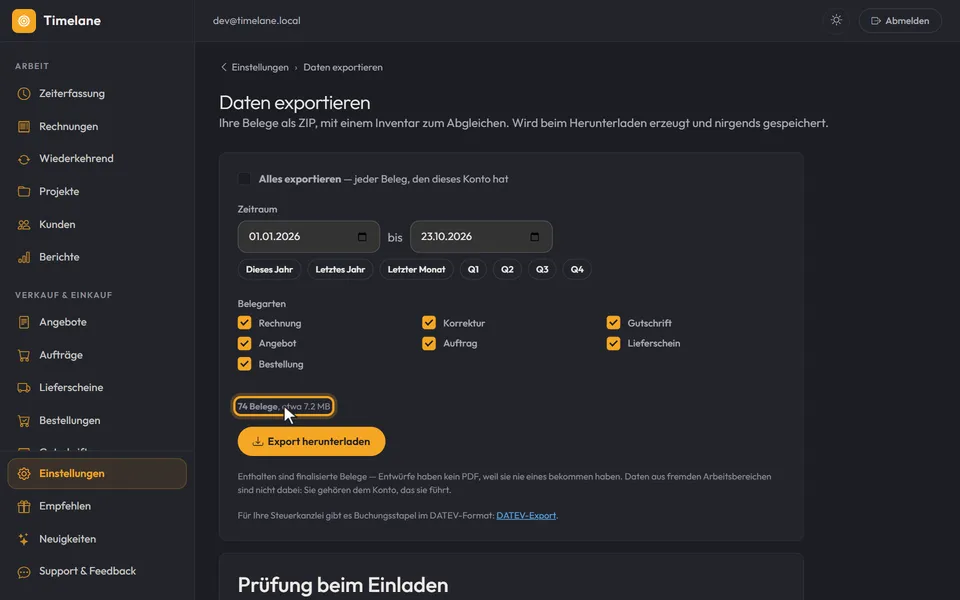Uncheck the Lieferschein document type
The height and width of the screenshot is (600, 960).
click(x=613, y=343)
